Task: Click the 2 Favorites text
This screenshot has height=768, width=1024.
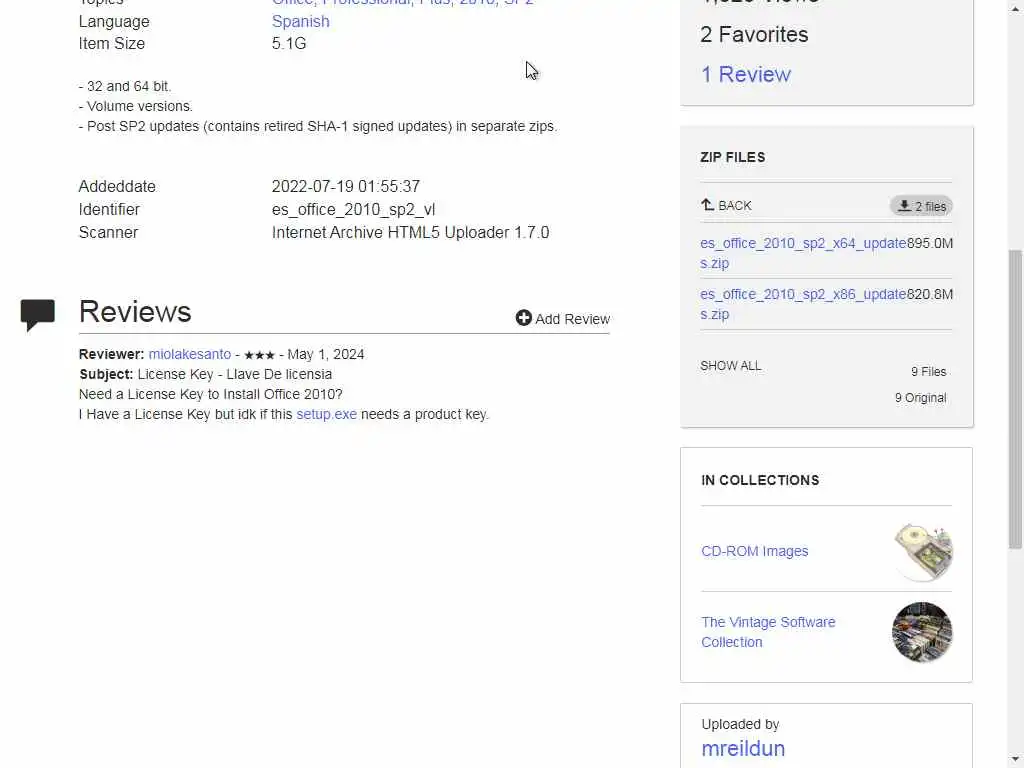Action: [x=754, y=35]
